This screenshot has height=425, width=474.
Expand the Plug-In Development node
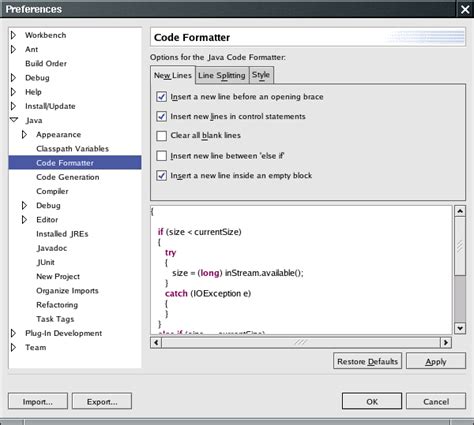13,333
